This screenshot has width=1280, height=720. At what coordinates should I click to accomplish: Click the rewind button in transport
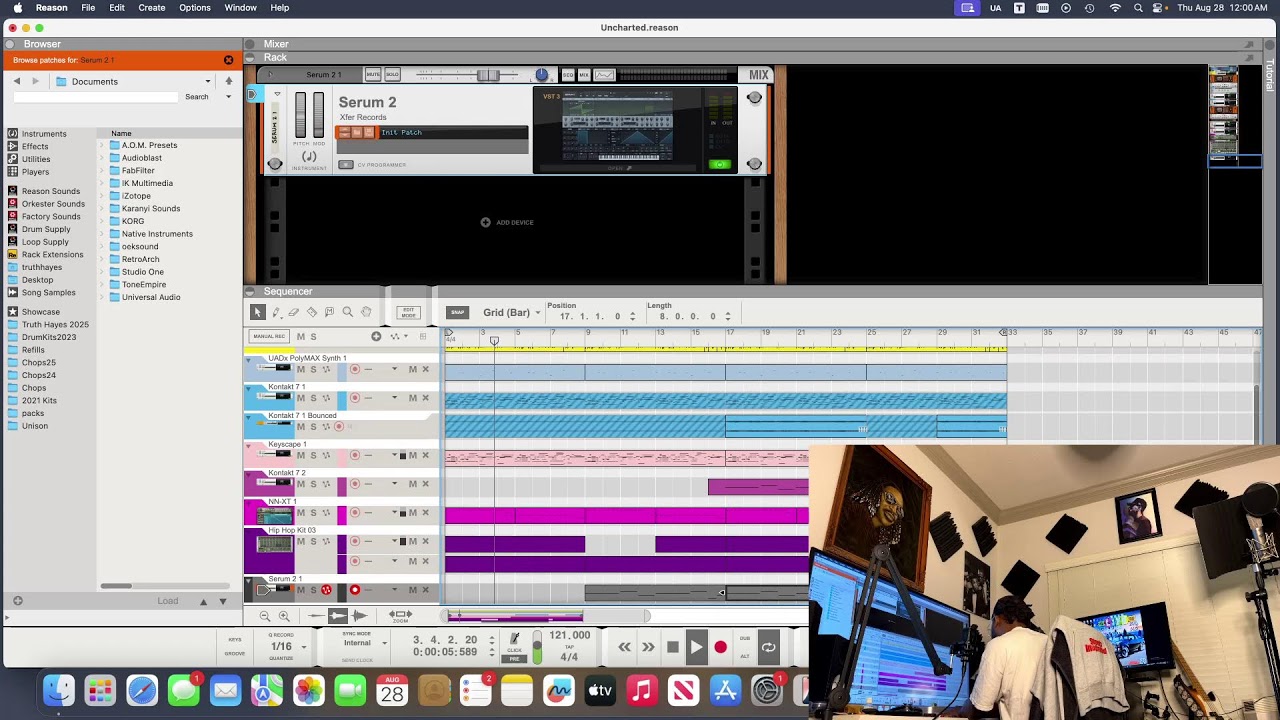pos(625,647)
